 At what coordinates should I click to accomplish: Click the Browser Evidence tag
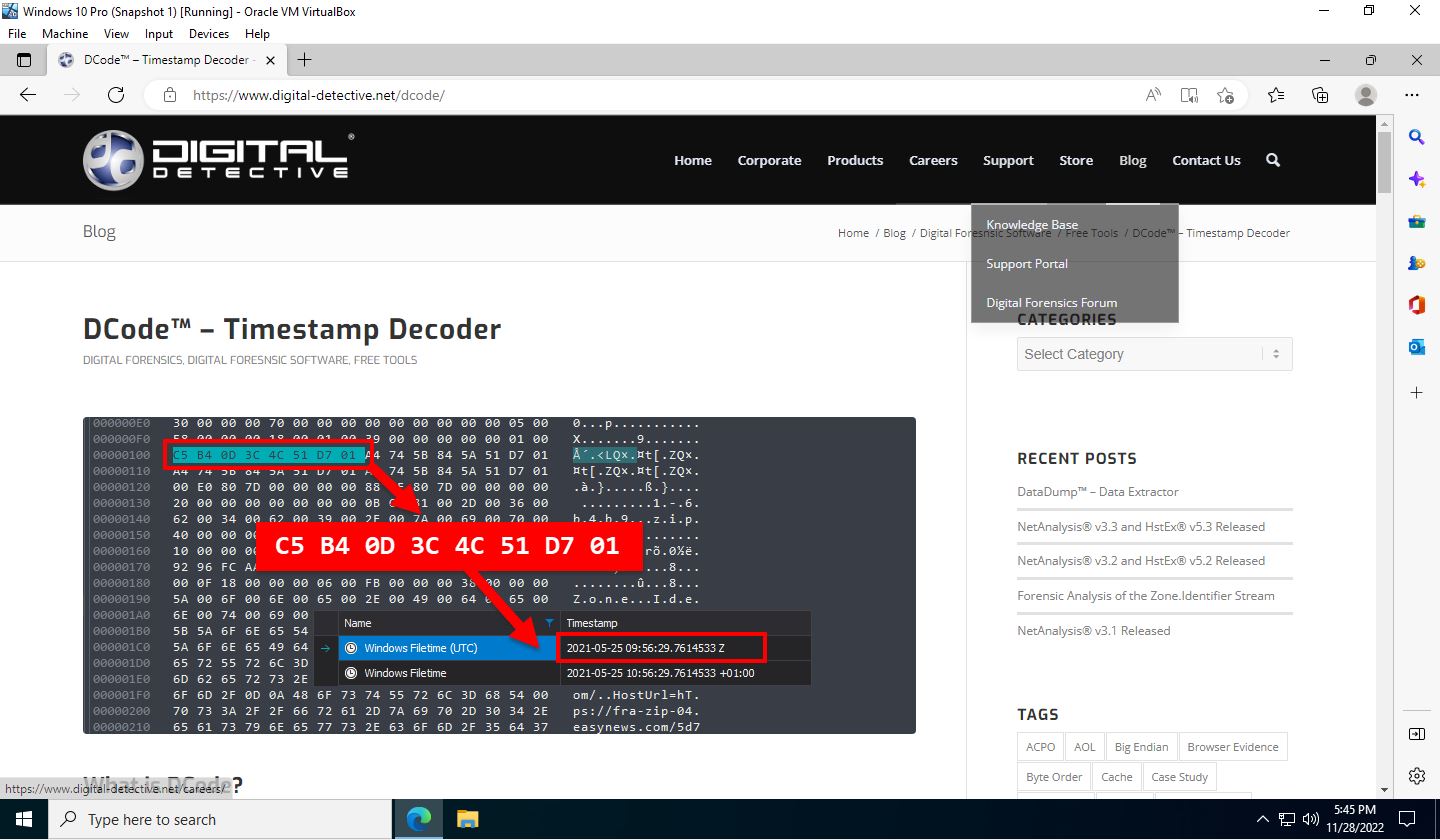click(1233, 747)
